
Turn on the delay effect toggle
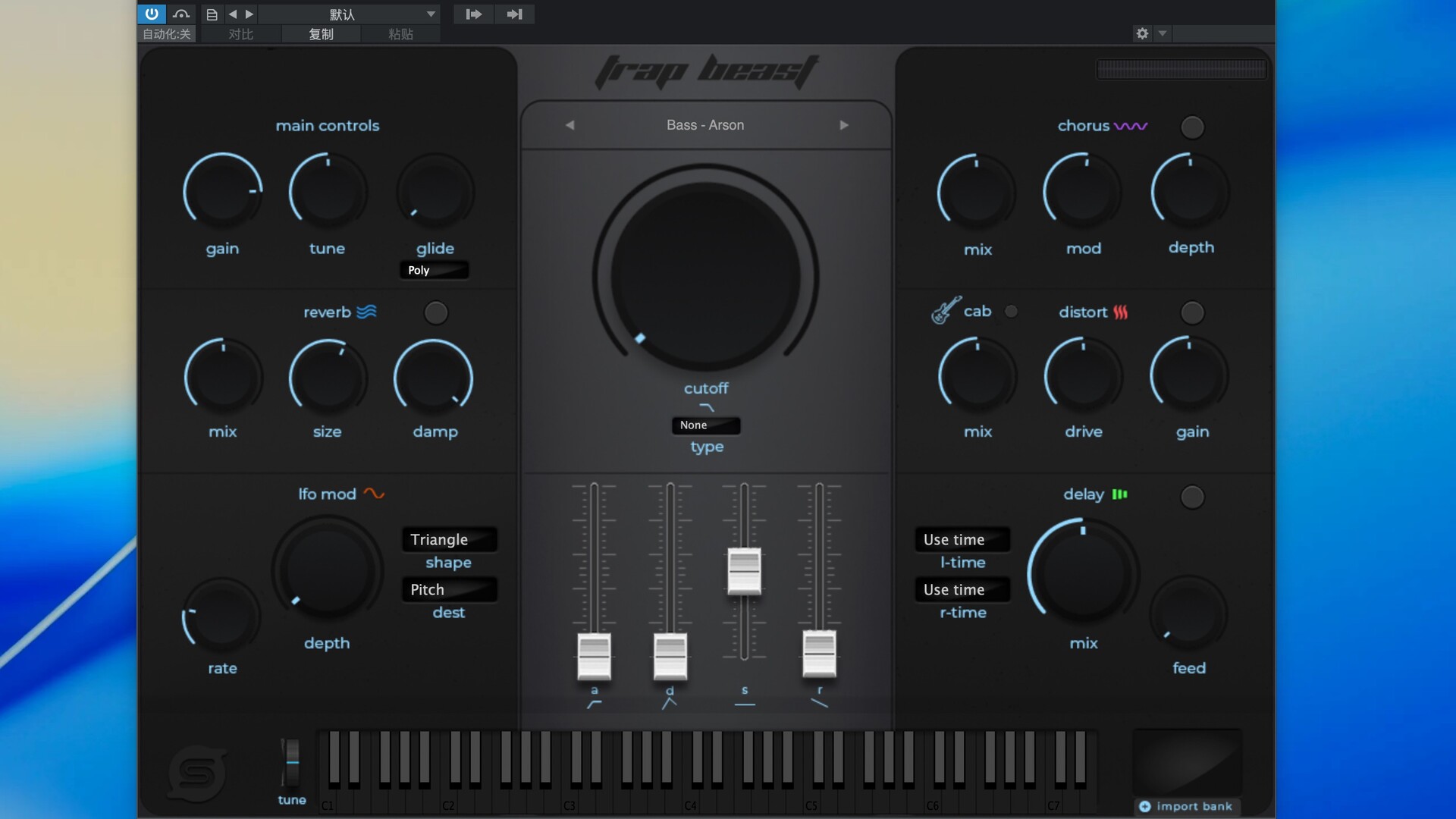tap(1192, 497)
